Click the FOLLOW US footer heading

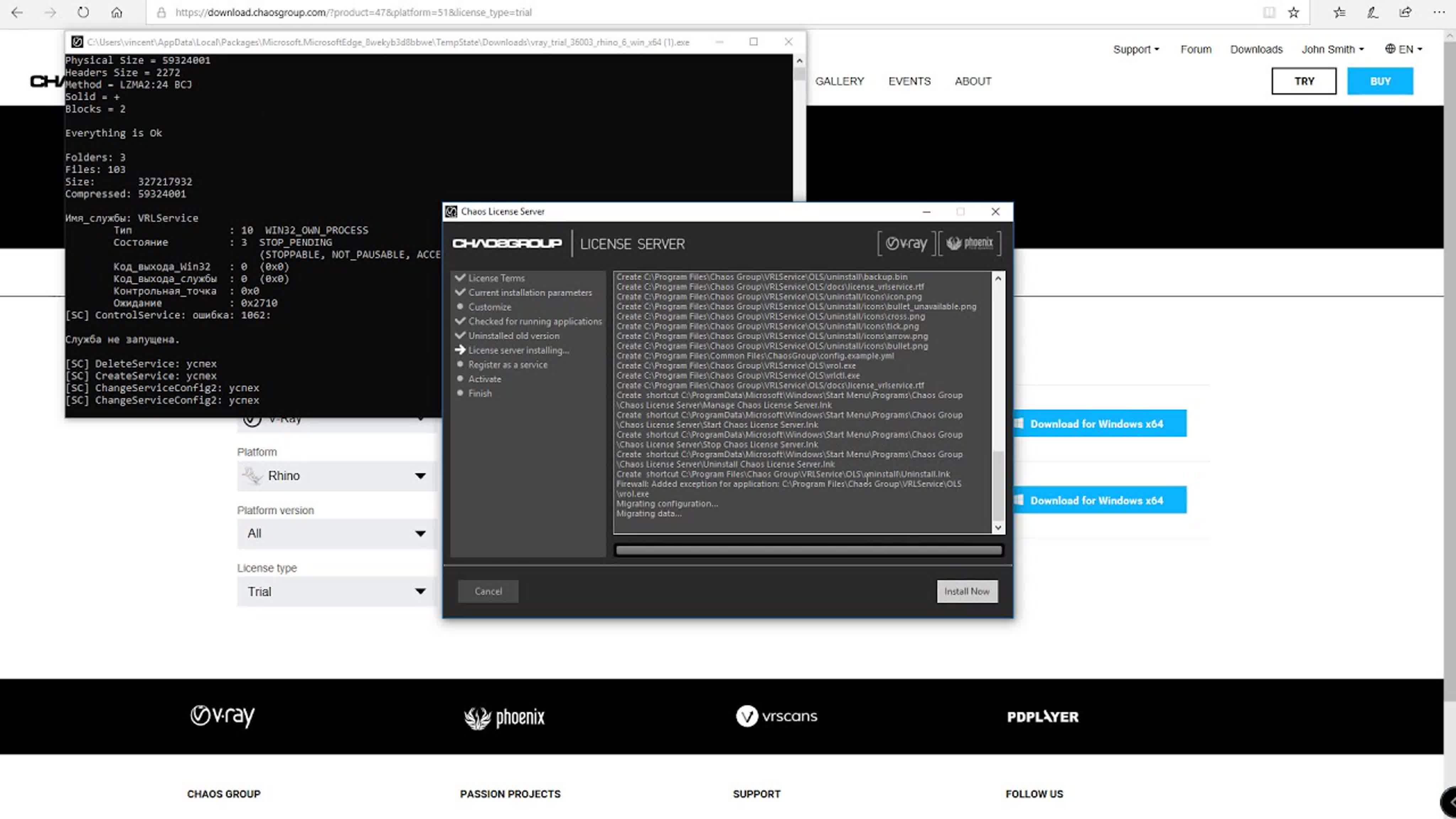(x=1034, y=793)
